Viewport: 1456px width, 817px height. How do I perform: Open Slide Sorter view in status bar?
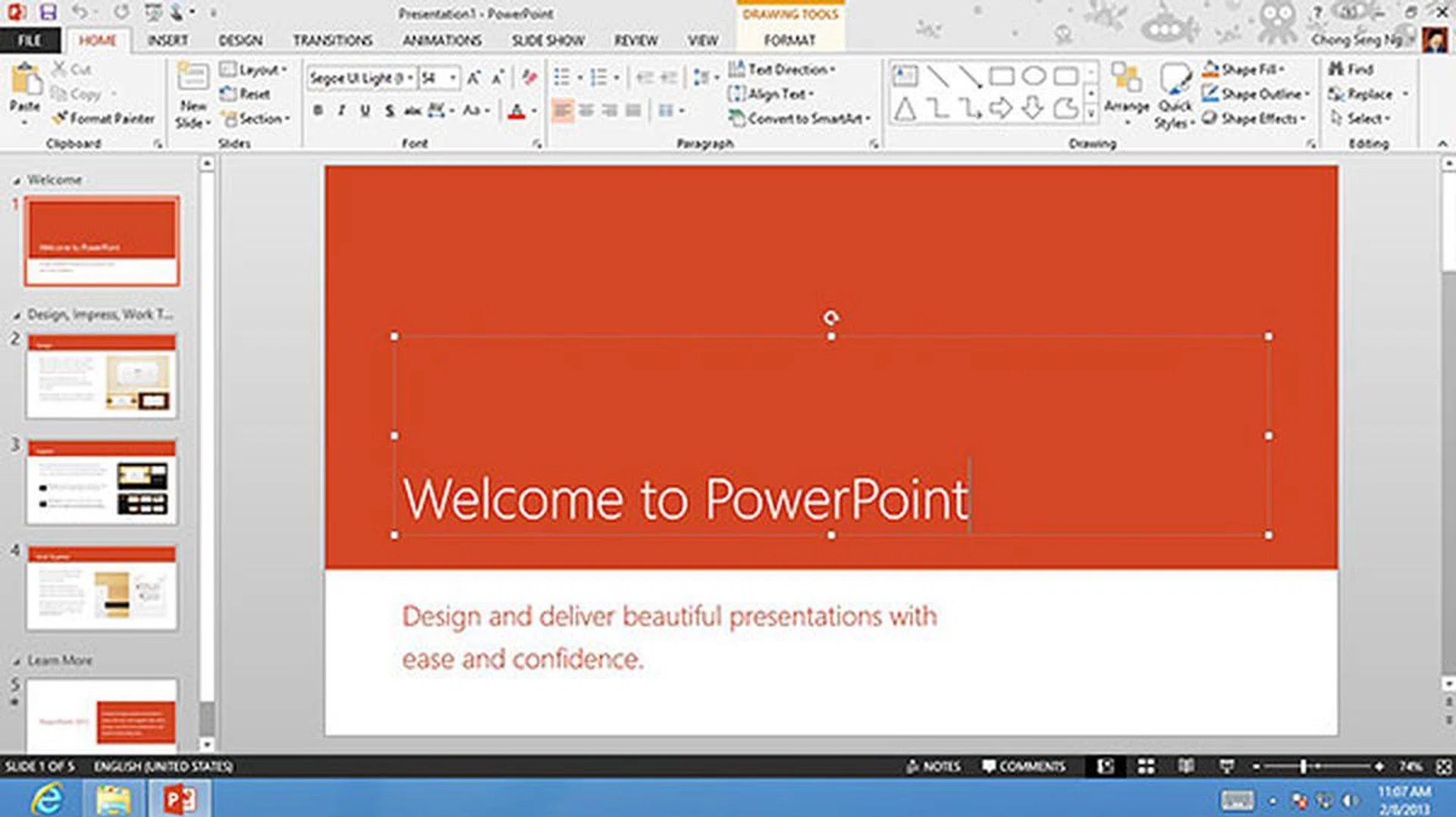[x=1146, y=766]
